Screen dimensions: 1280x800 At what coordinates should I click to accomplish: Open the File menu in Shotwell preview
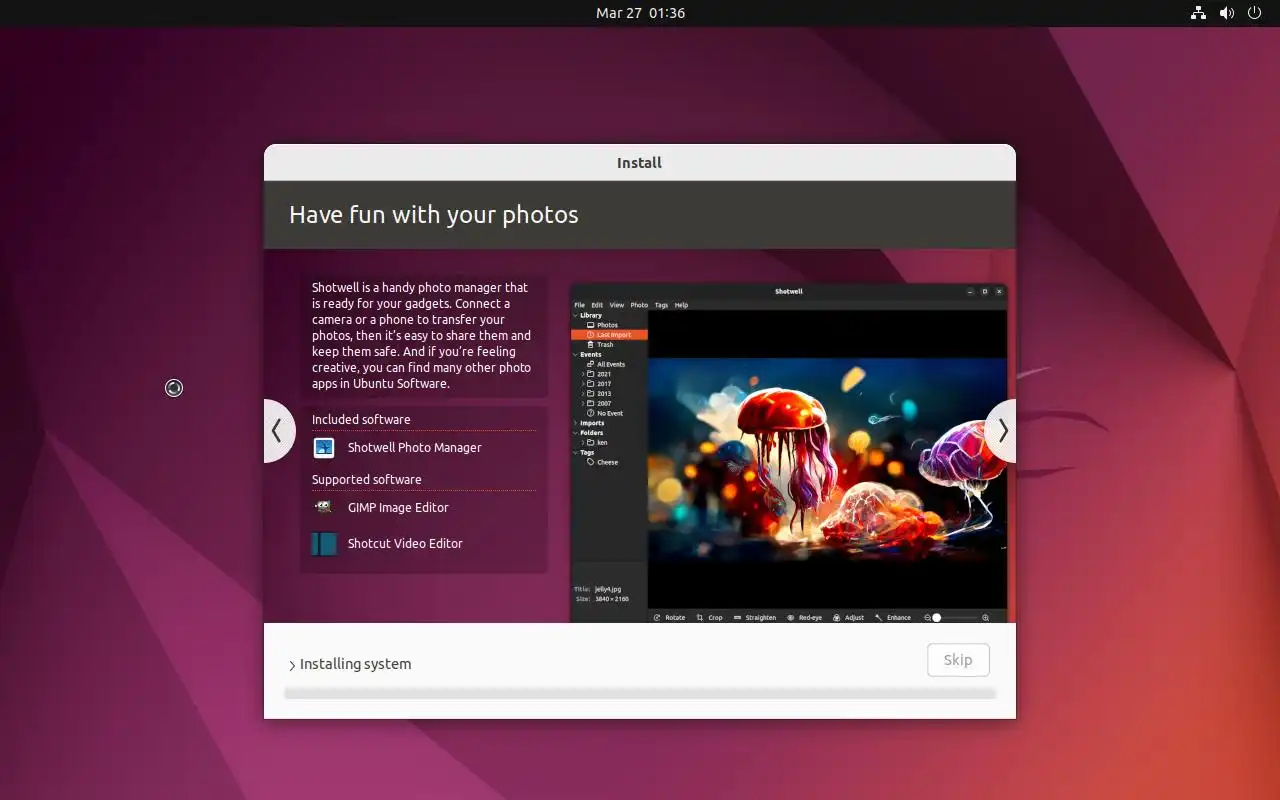coord(580,305)
